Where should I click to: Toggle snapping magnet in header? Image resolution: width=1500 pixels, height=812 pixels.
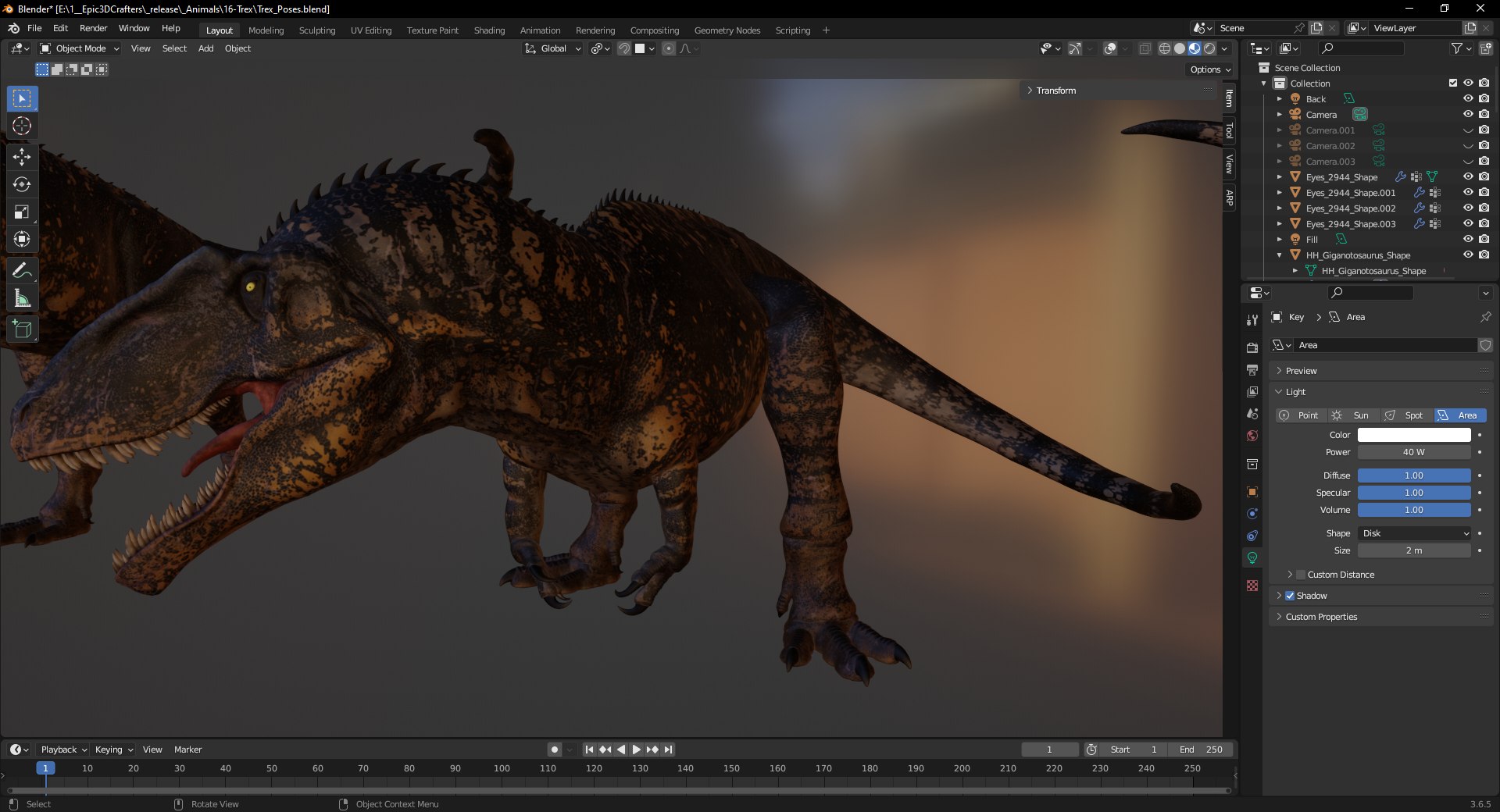(624, 48)
